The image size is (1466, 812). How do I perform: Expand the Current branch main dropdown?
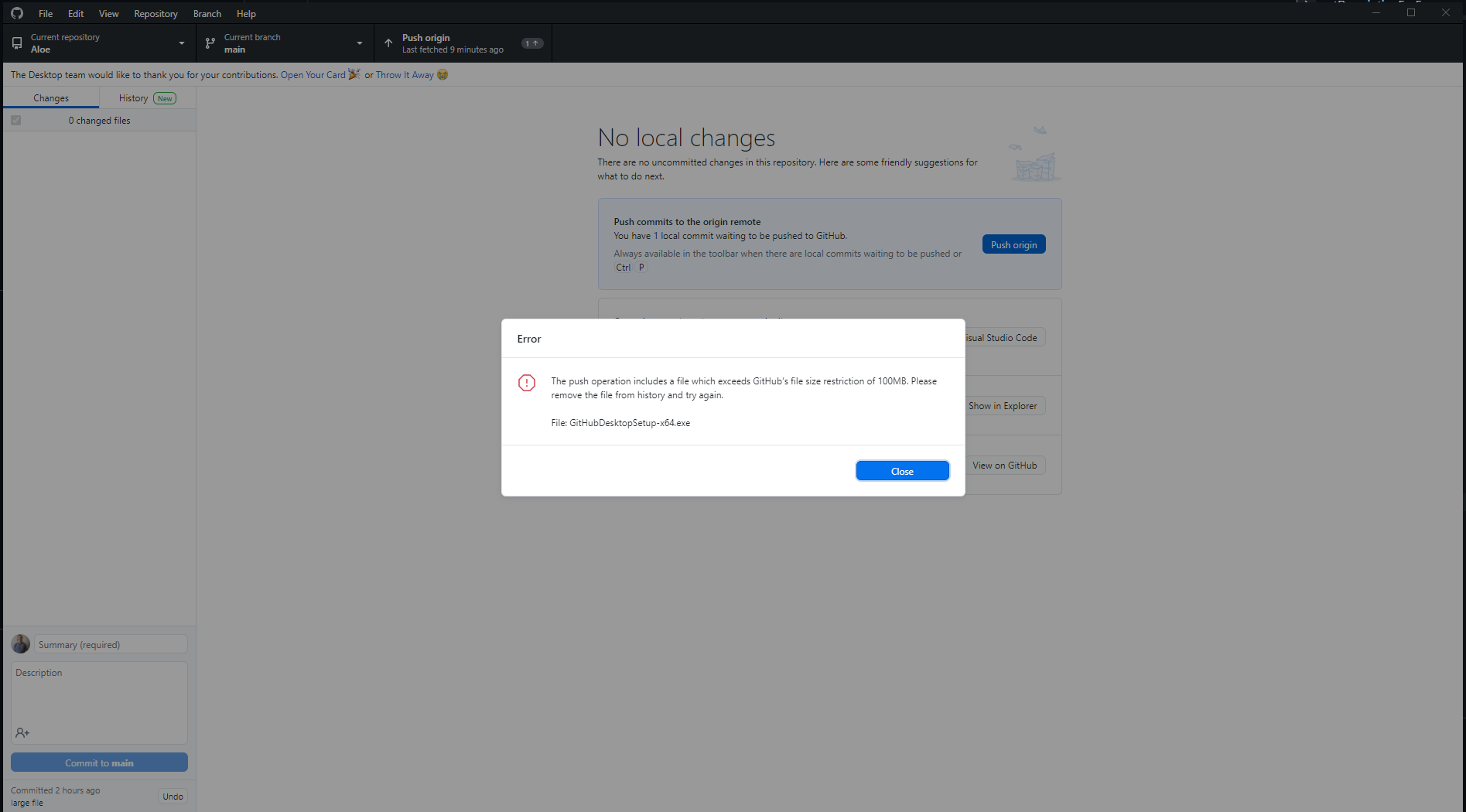point(285,43)
